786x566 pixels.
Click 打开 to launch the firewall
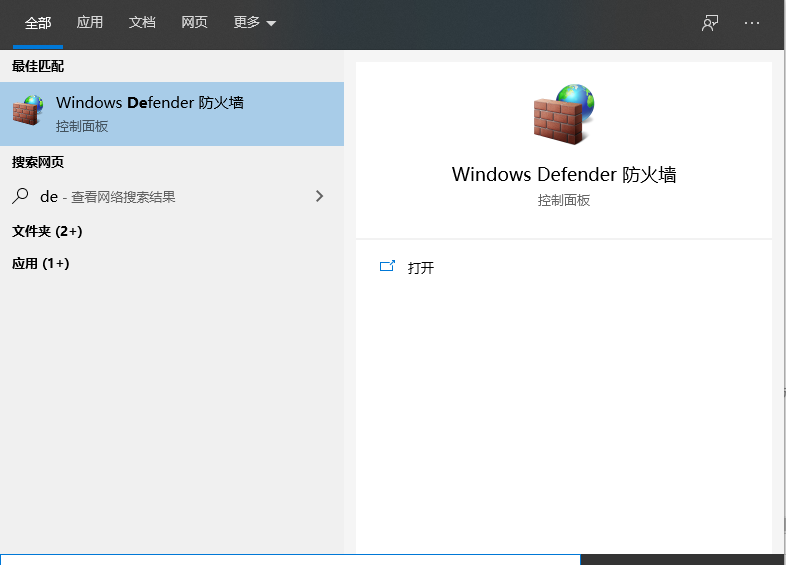click(x=421, y=268)
